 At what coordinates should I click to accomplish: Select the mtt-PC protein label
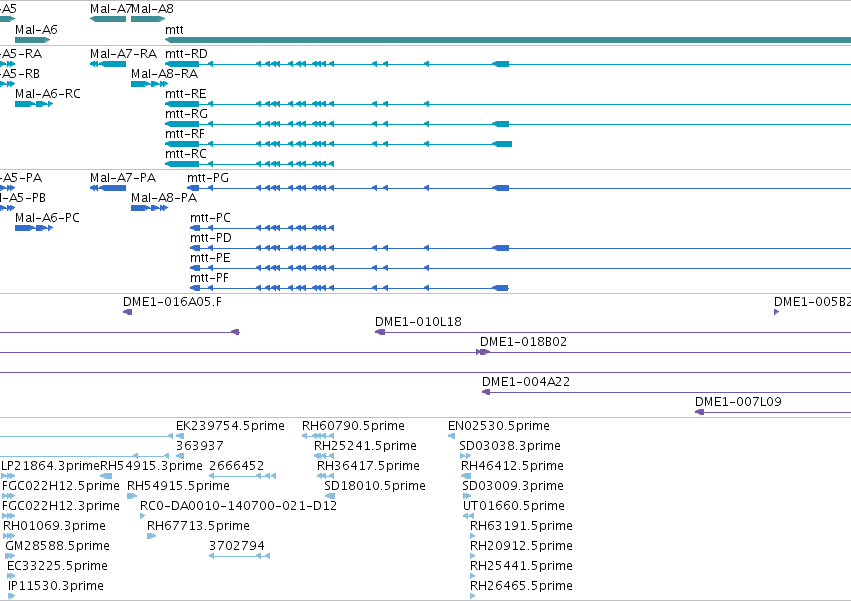pyautogui.click(x=210, y=218)
